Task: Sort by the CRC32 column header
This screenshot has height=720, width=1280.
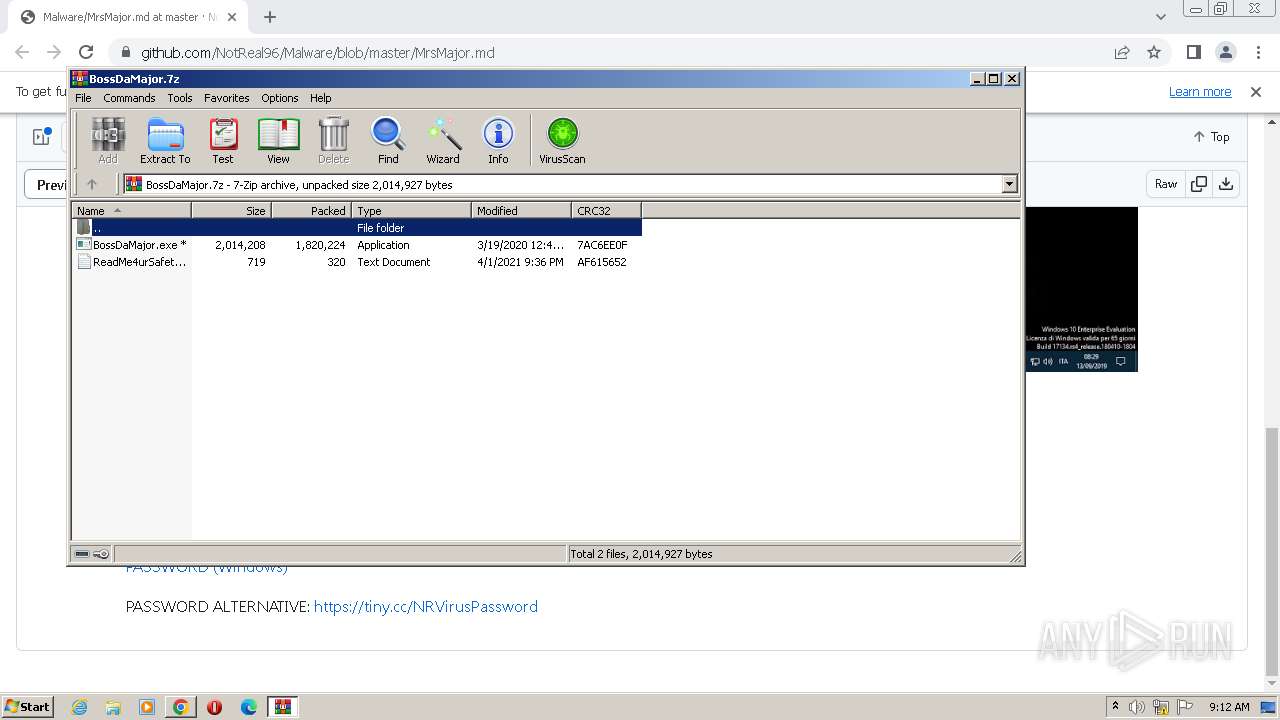Action: click(x=606, y=210)
